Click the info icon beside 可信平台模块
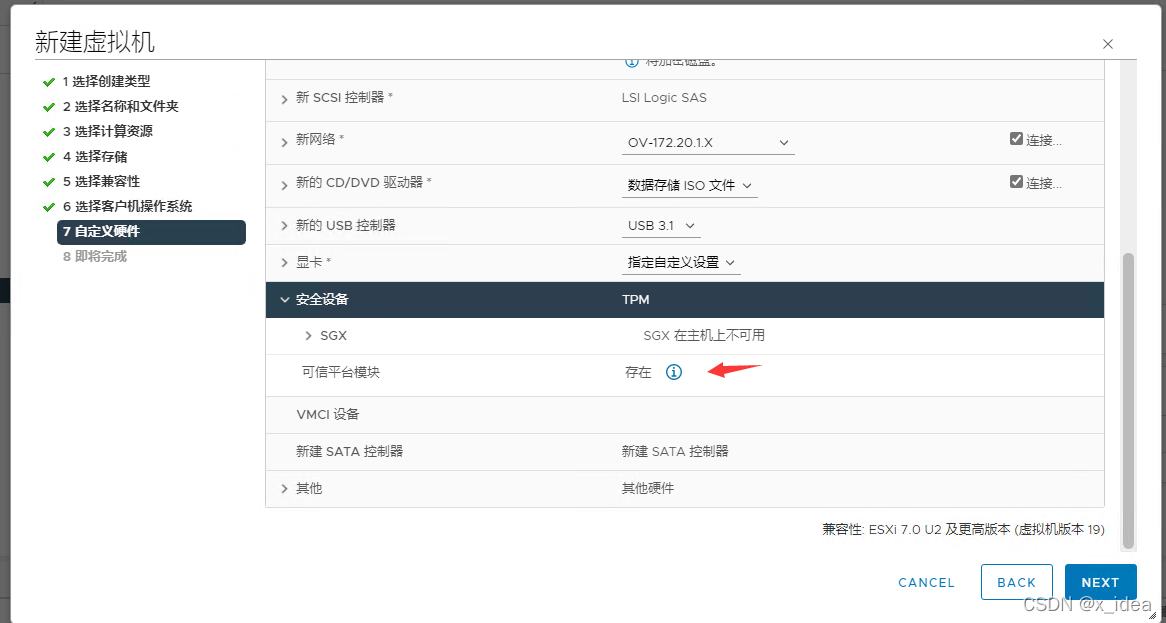The height and width of the screenshot is (623, 1166). (x=674, y=372)
